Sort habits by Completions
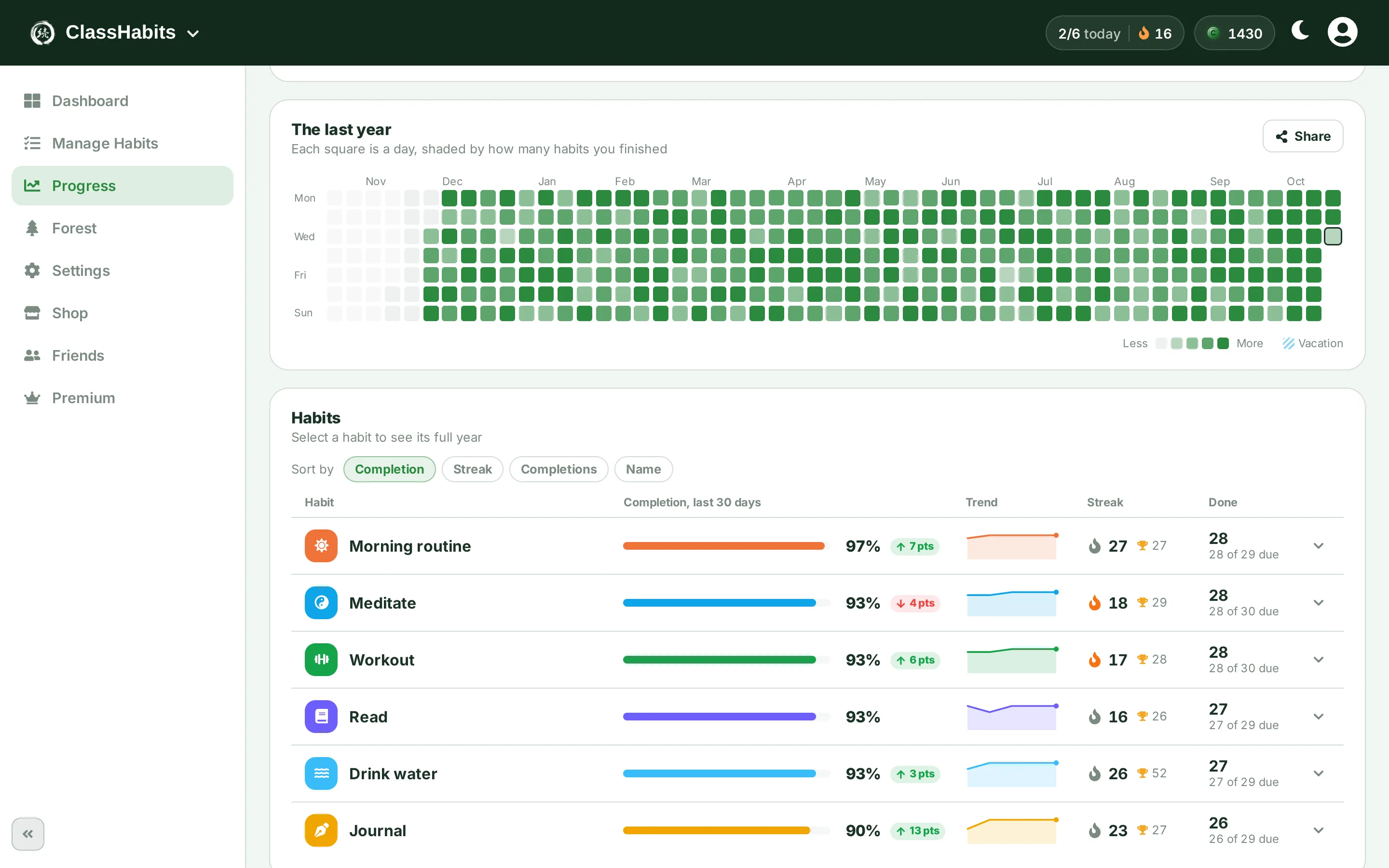 tap(558, 469)
